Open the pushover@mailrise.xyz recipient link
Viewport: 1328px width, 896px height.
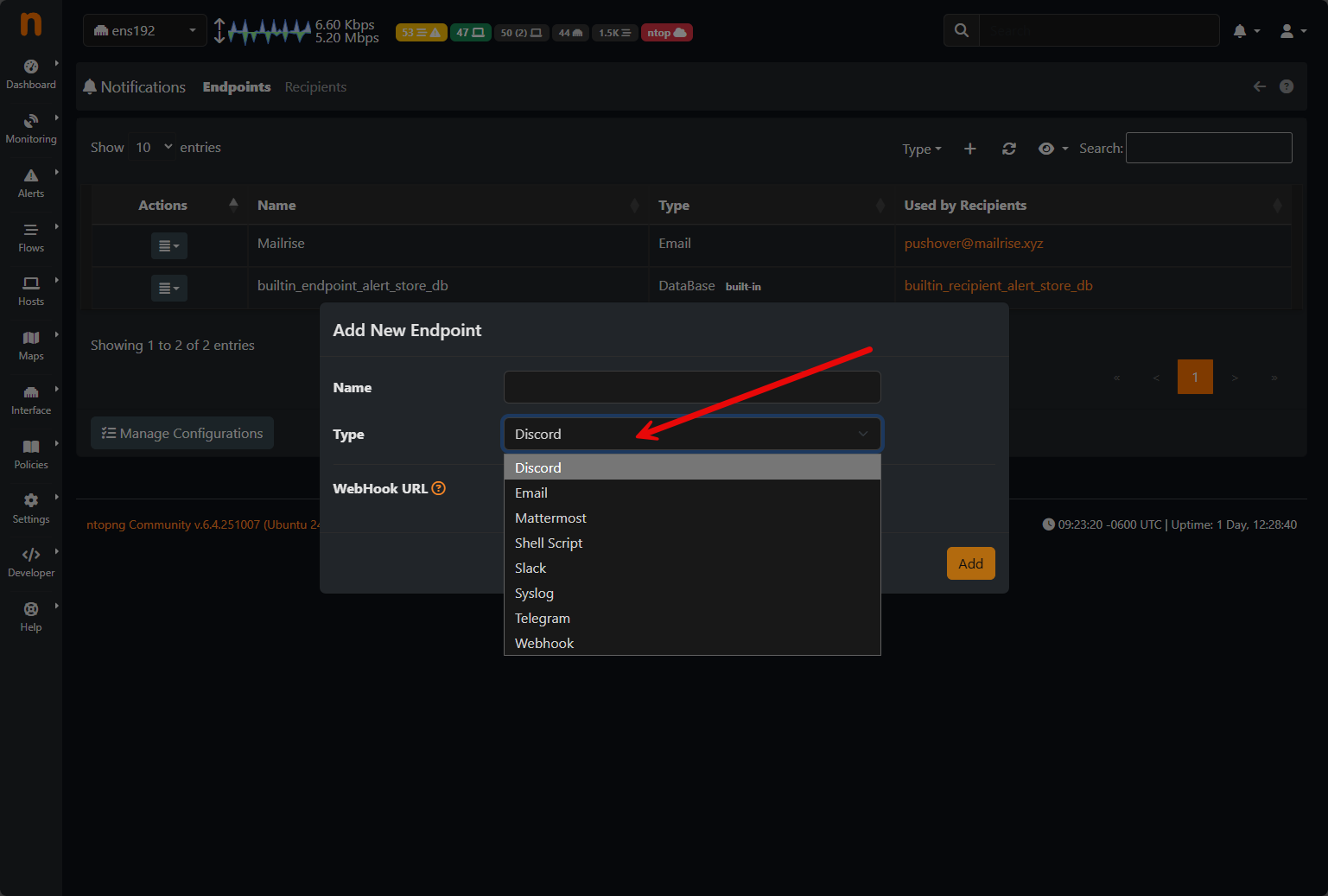click(x=974, y=243)
